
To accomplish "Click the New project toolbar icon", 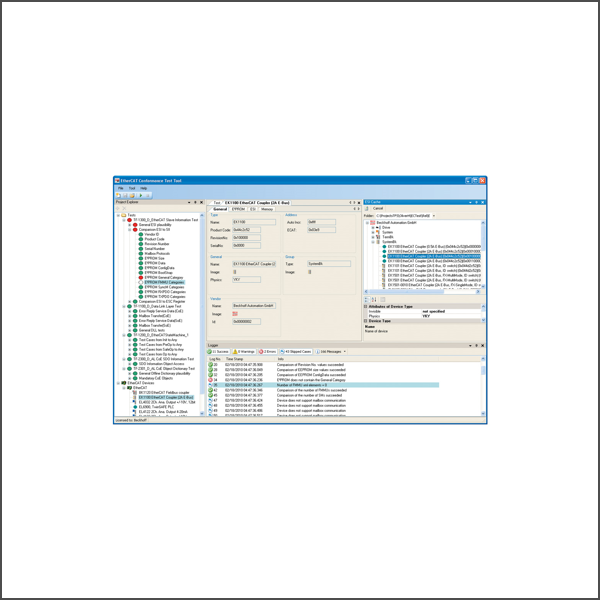I will click(118, 196).
